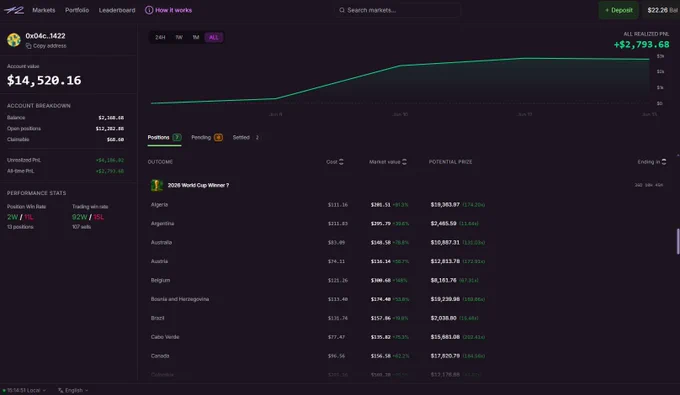Click the 2026 World Cup Winner trophy icon
680x395 pixels.
click(x=157, y=185)
